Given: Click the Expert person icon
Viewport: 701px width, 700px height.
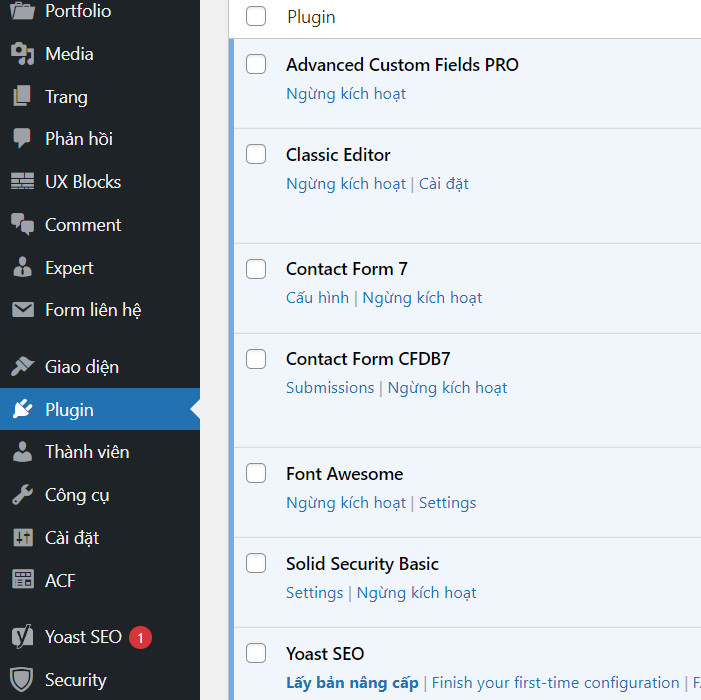Looking at the screenshot, I should pos(22,267).
